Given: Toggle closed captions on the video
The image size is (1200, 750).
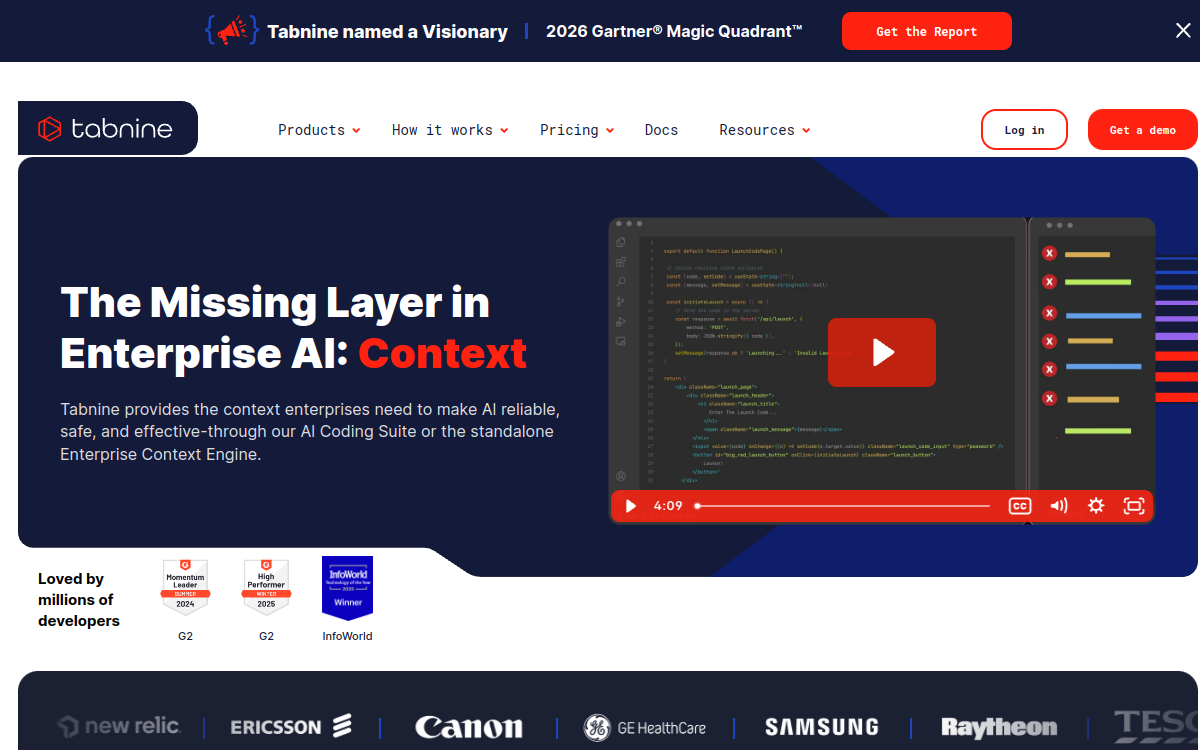Looking at the screenshot, I should pos(1019,506).
